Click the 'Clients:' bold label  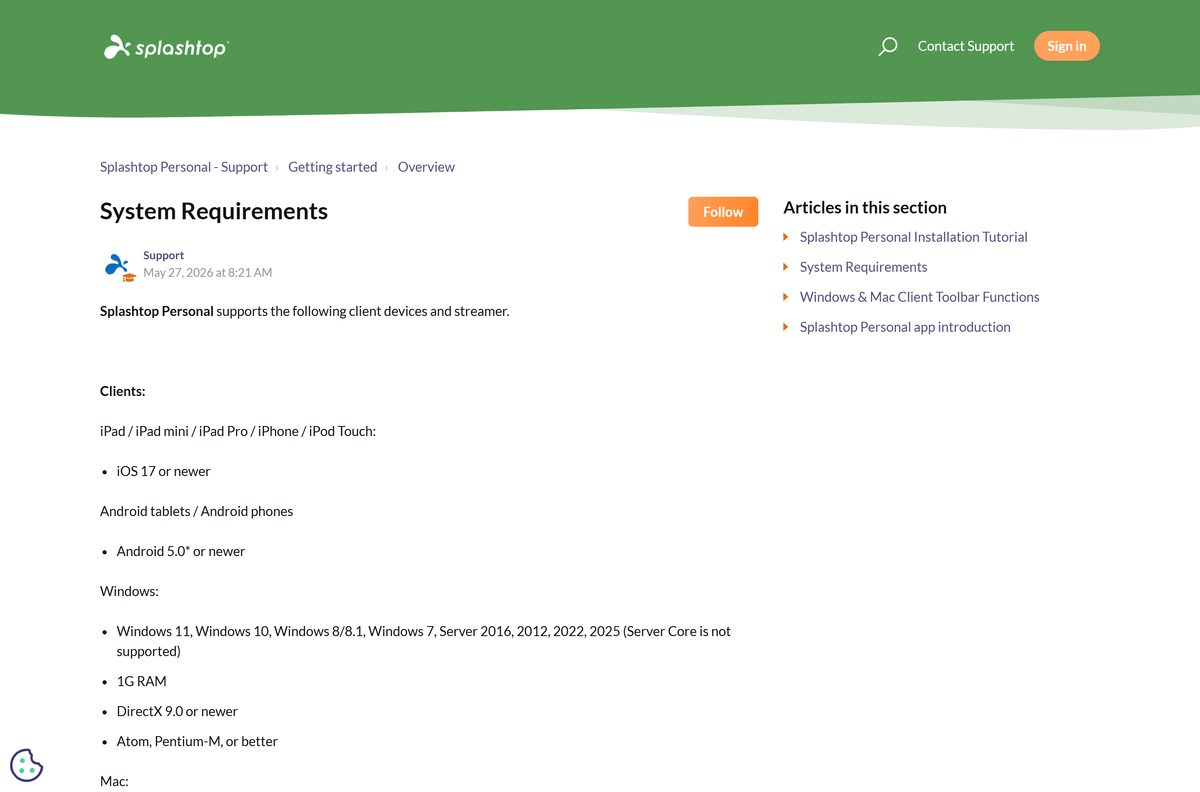[122, 391]
